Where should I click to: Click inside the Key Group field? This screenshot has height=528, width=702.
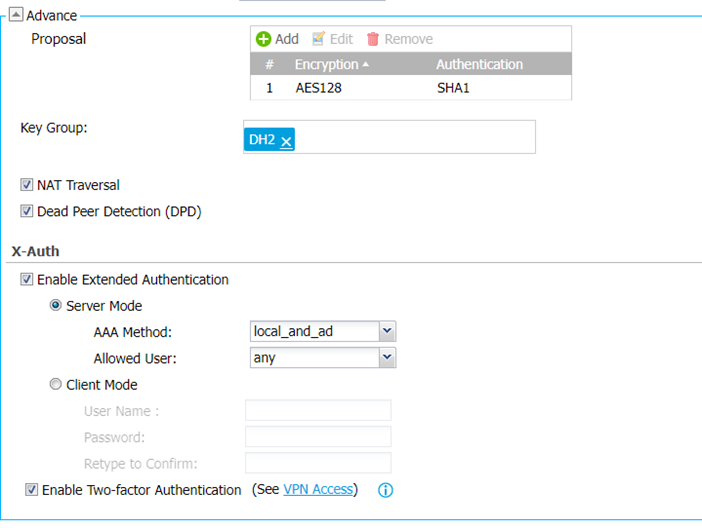[x=410, y=138]
